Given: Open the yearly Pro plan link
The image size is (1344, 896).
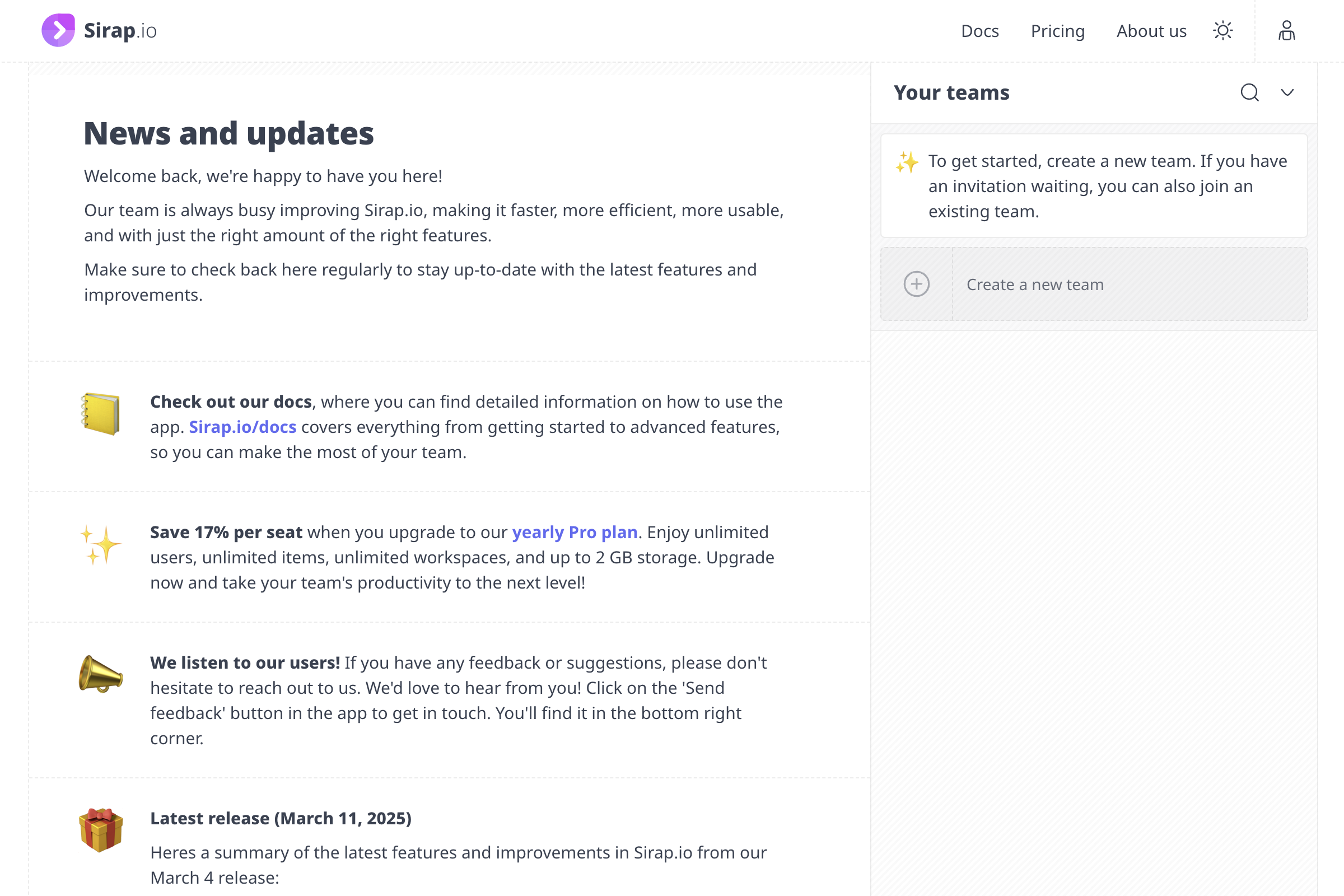Looking at the screenshot, I should pyautogui.click(x=575, y=532).
